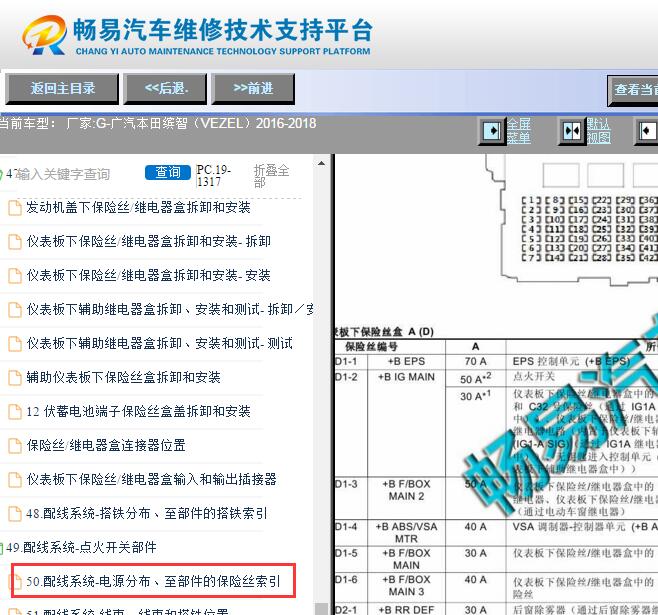Open 仪表板下辅助继电器盒拆卸、安装和测试-测试 item
Screen dimensions: 658x615
point(159,343)
